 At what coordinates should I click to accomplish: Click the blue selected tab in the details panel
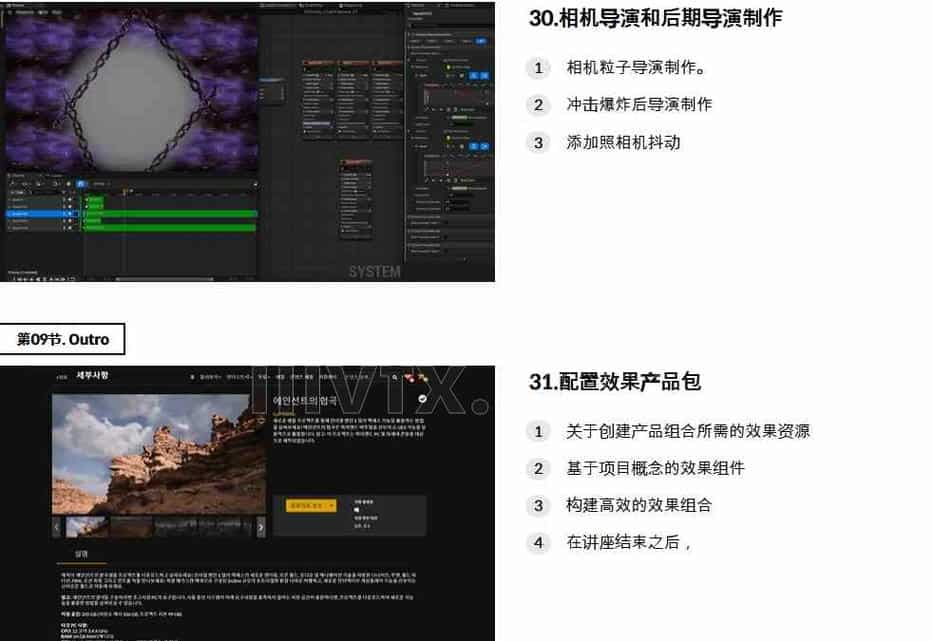pos(481,41)
